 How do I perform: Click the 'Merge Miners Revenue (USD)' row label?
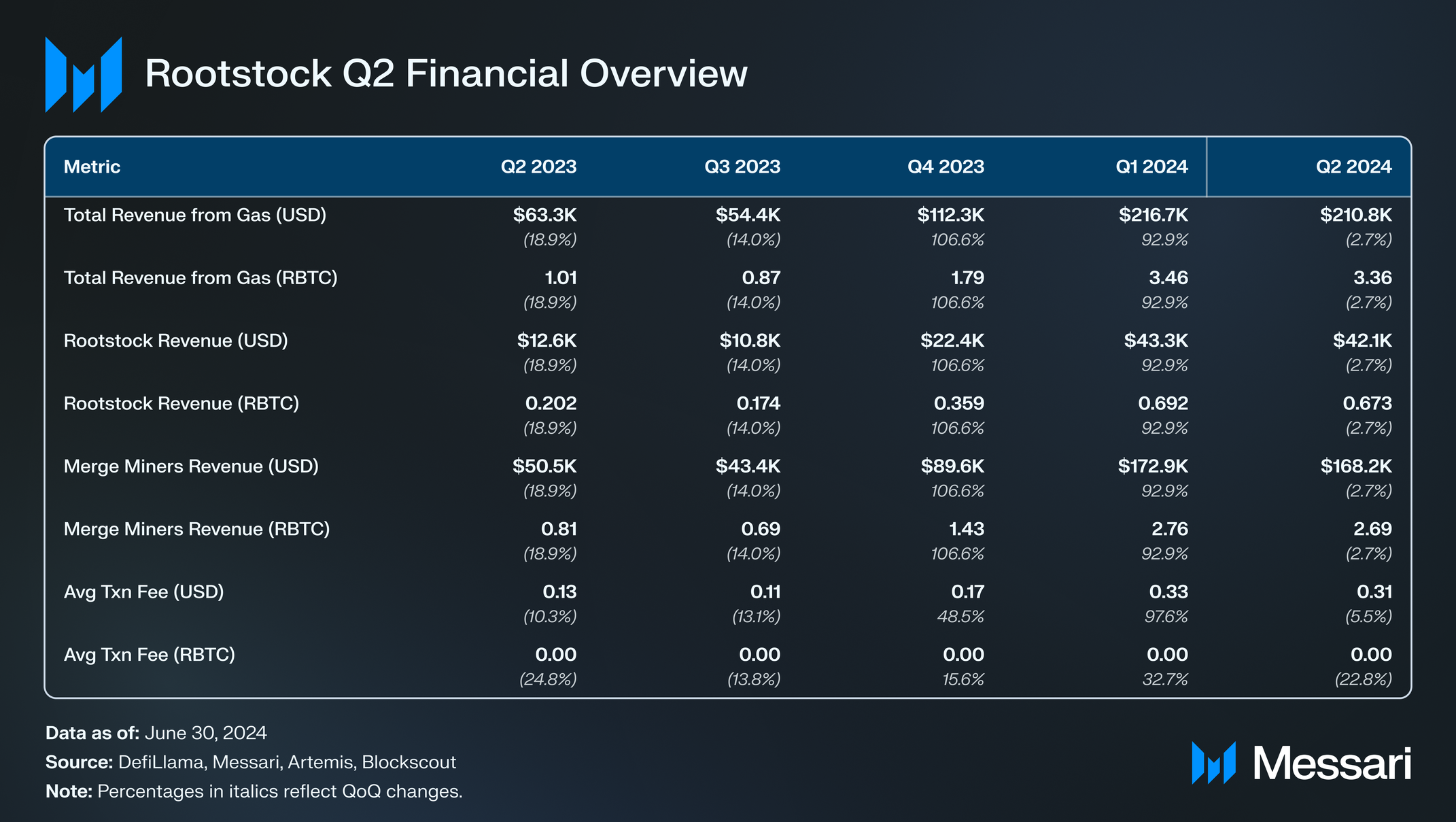click(x=191, y=466)
